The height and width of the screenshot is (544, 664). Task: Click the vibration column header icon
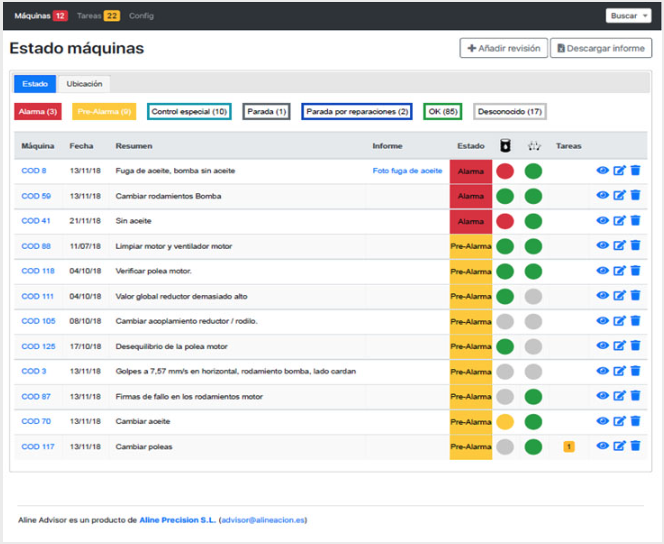point(534,146)
